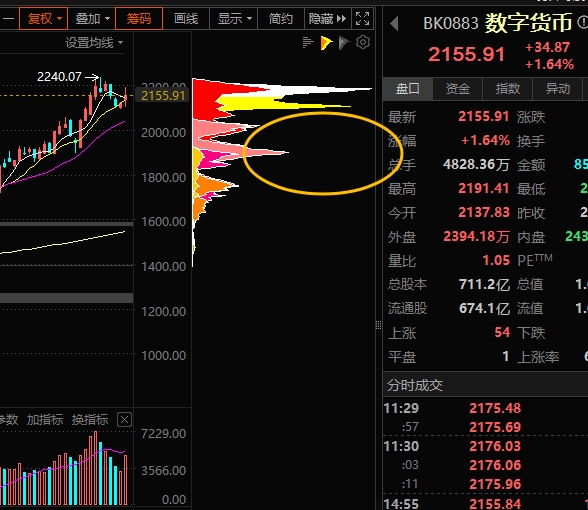The height and width of the screenshot is (510, 588).
Task: Click 换指标 to change indicator
Action: 90,420
